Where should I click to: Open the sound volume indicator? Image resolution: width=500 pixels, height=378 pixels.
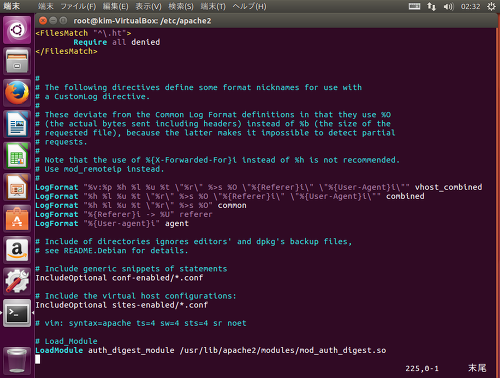tap(448, 6)
